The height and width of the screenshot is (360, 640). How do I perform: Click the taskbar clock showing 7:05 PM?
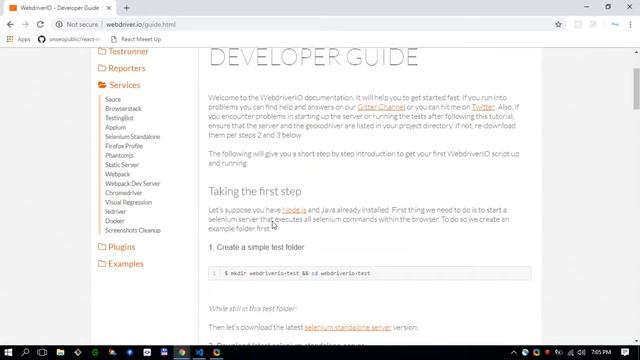tap(601, 352)
